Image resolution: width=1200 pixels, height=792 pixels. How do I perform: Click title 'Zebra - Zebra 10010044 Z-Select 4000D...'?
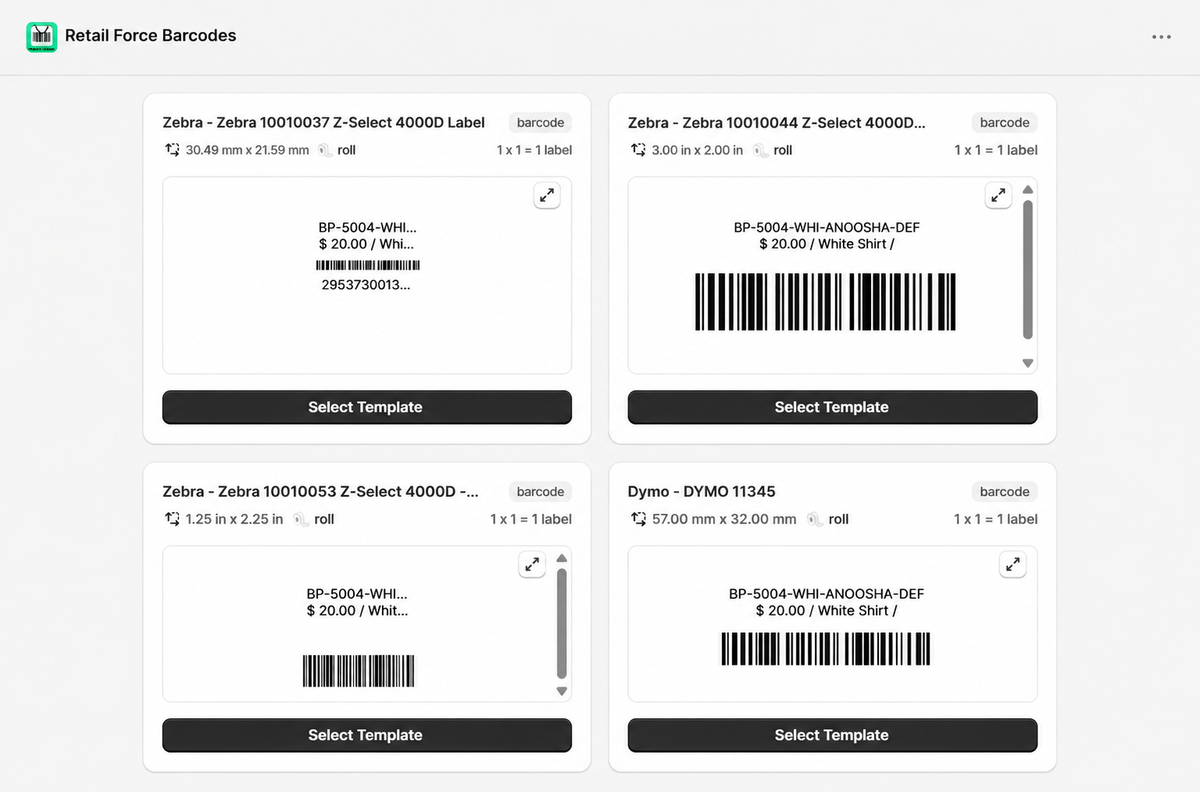(777, 123)
